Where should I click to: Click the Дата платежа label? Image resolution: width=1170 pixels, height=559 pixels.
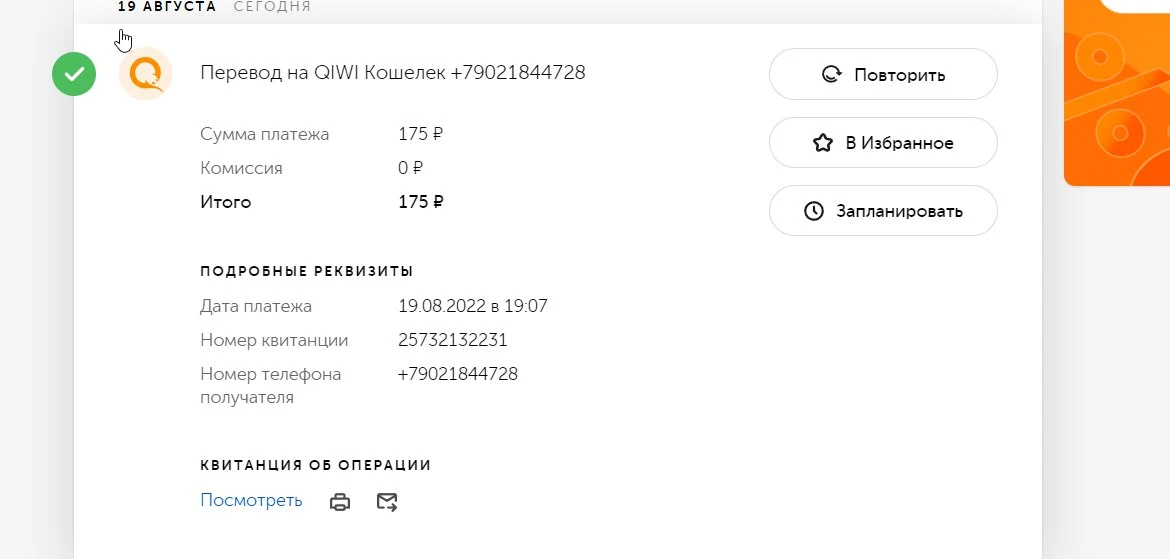[256, 306]
